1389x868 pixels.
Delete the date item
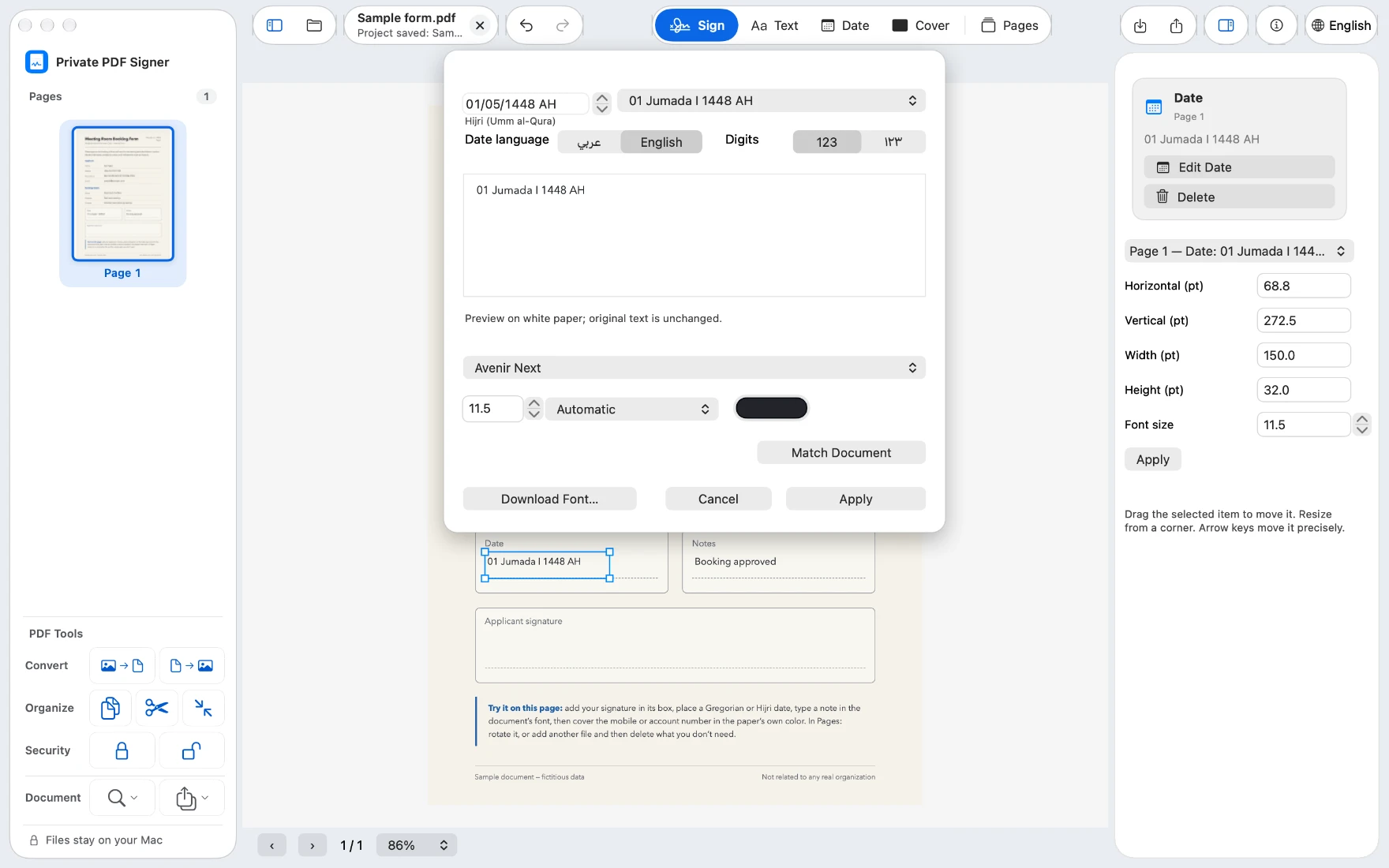tap(1239, 197)
